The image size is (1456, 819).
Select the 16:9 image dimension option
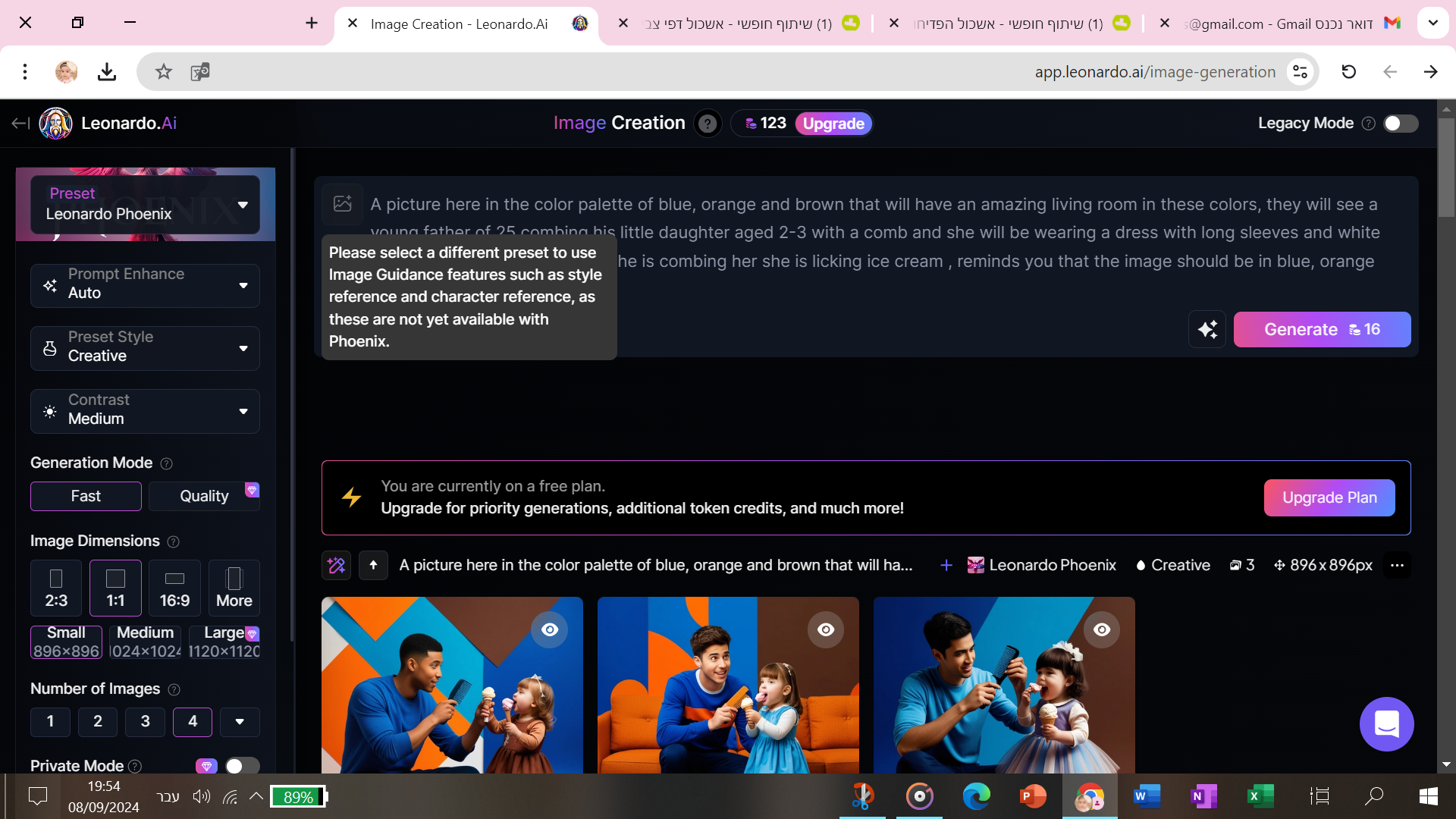(174, 588)
